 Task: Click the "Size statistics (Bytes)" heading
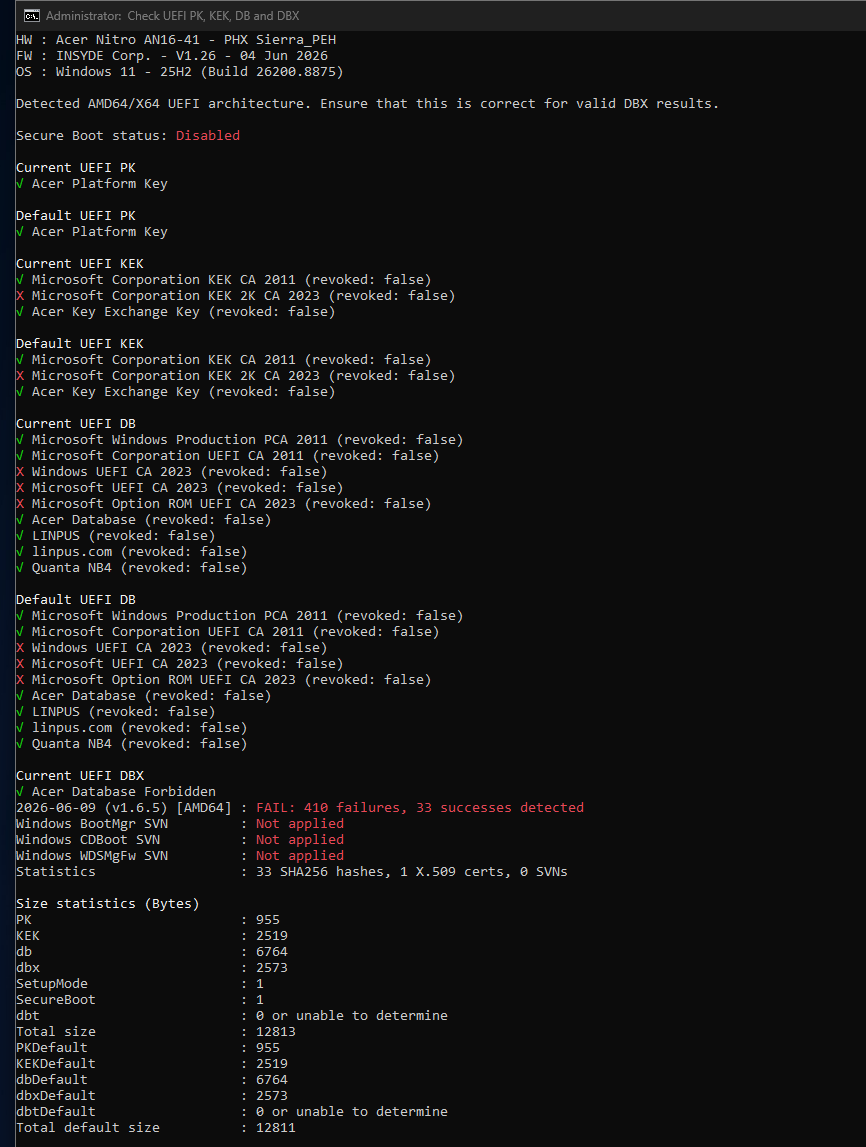pyautogui.click(x=108, y=903)
